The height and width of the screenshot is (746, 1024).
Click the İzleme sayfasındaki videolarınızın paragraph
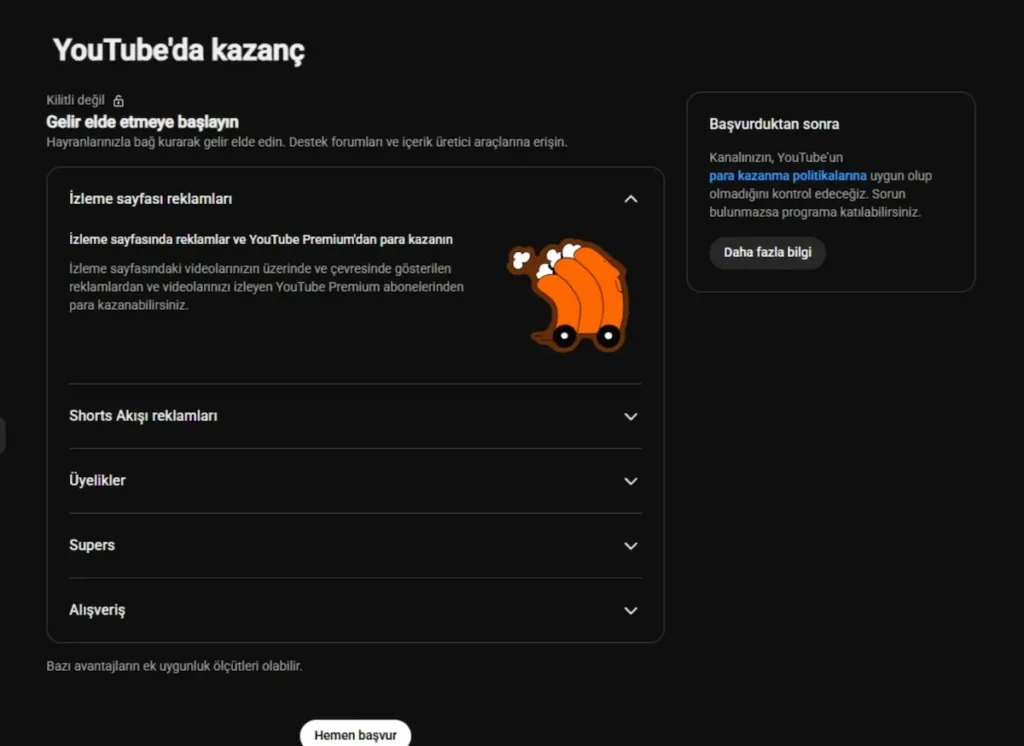[x=266, y=287]
